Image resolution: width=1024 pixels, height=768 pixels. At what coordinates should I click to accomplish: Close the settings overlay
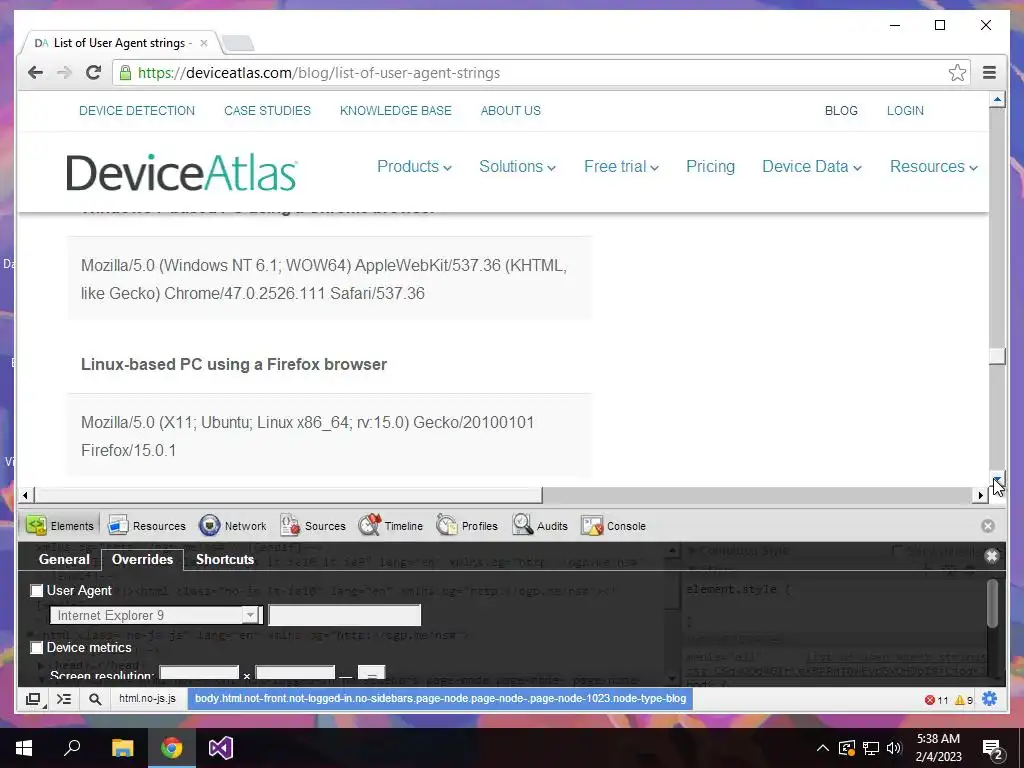coord(991,556)
